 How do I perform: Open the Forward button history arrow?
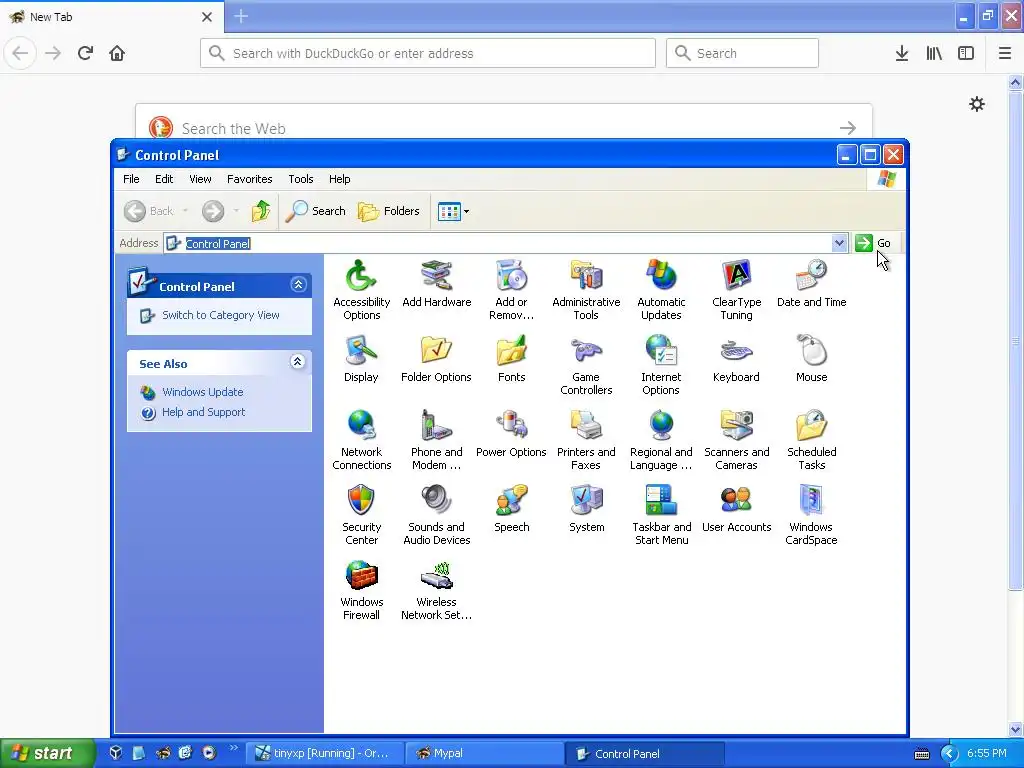coord(236,211)
